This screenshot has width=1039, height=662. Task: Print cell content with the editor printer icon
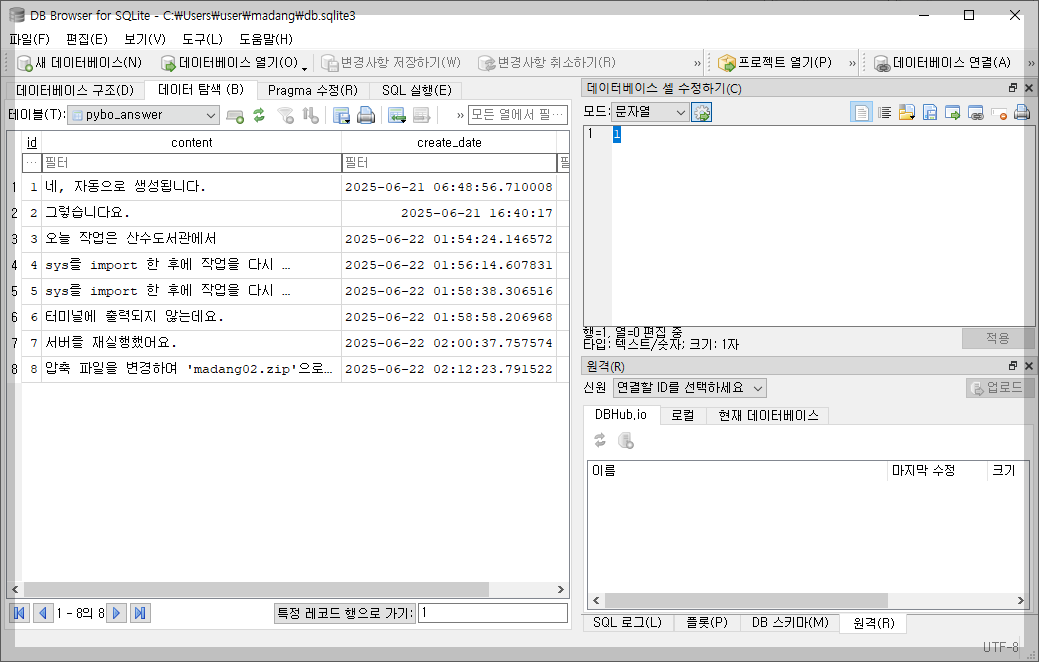click(x=1022, y=113)
